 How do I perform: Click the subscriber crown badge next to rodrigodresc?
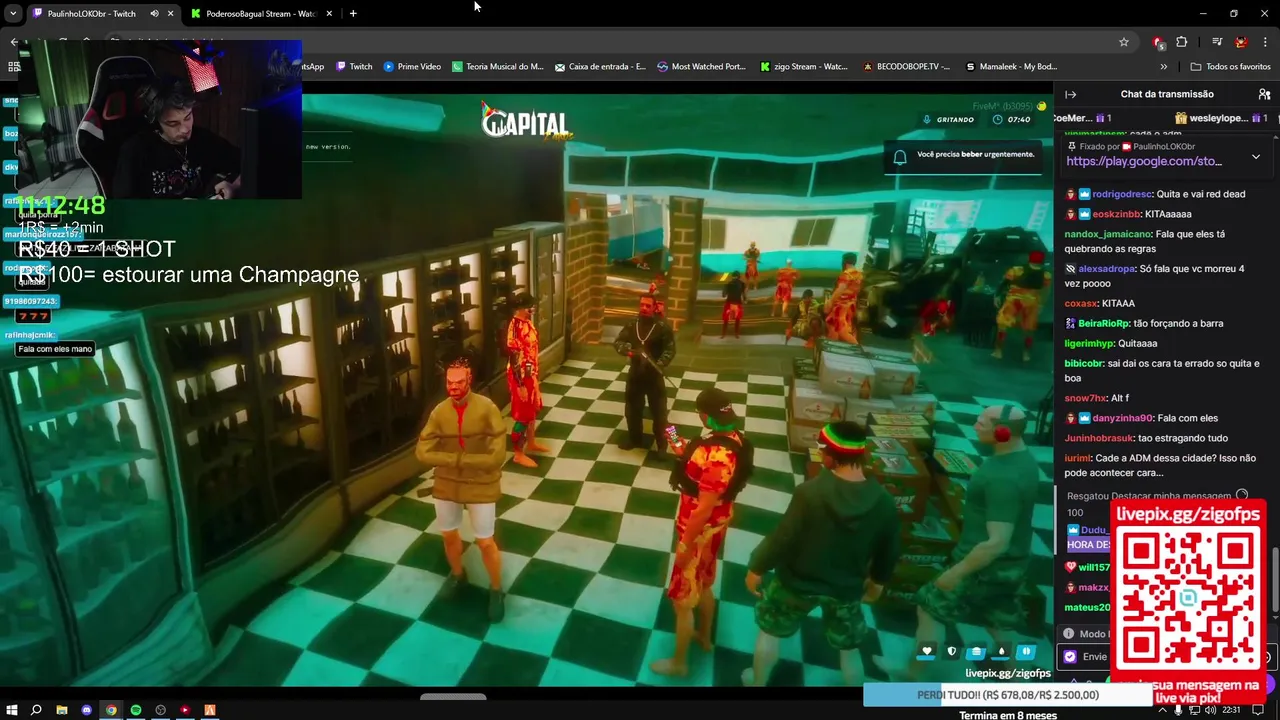(1084, 194)
